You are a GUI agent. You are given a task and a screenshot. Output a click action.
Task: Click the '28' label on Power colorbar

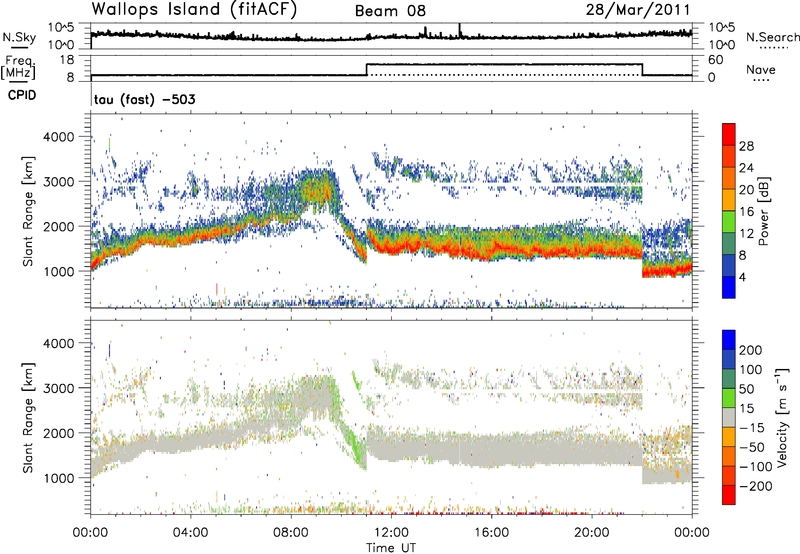pos(746,146)
